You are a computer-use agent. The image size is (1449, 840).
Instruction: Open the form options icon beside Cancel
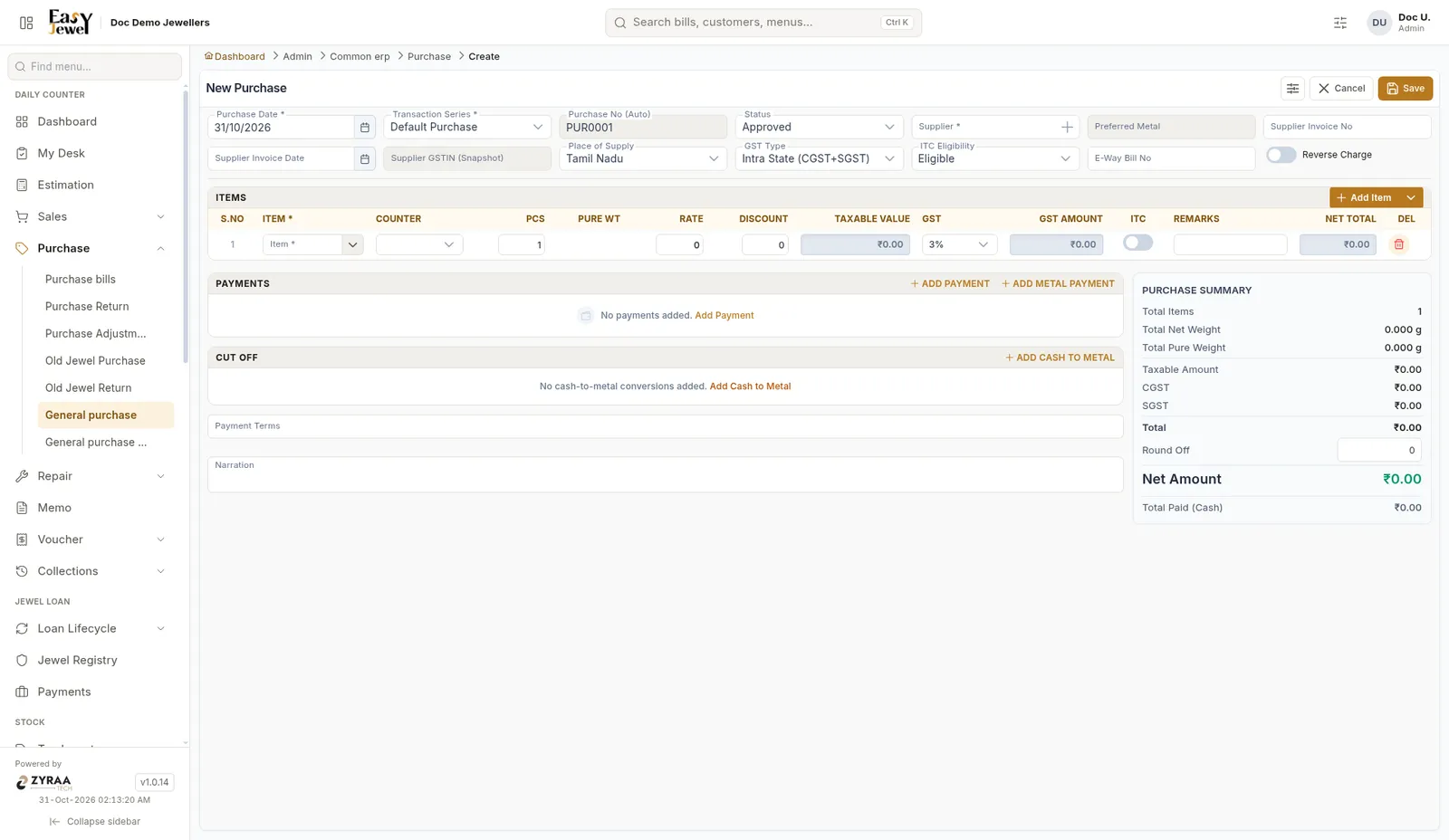click(1292, 88)
